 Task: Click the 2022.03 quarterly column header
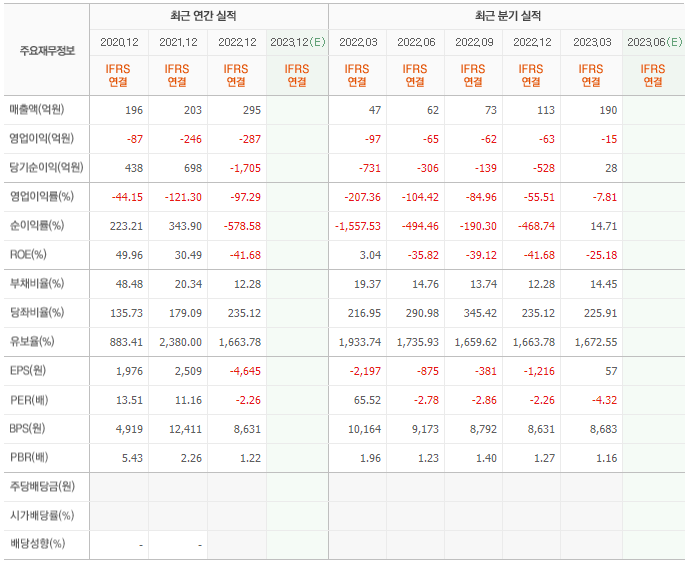click(358, 42)
